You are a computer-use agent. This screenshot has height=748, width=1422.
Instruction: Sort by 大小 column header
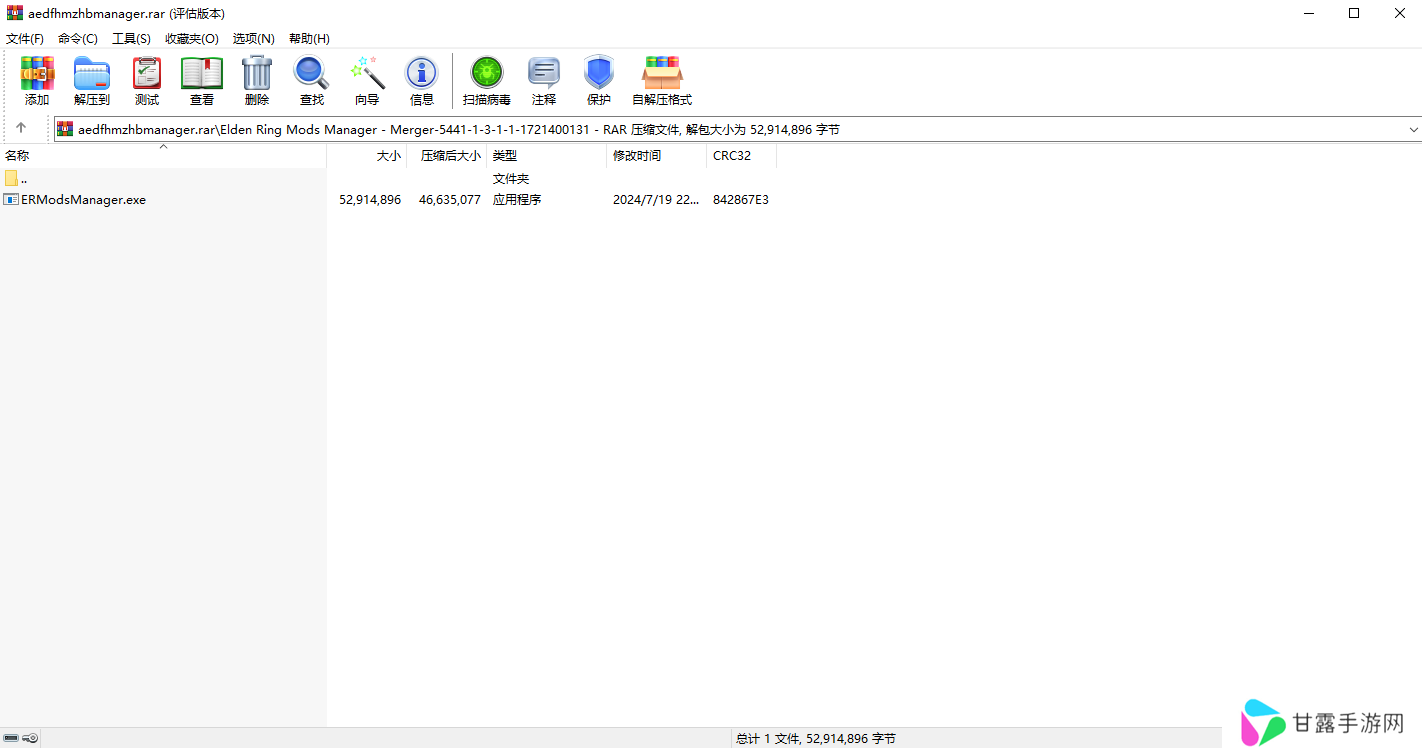[x=367, y=155]
